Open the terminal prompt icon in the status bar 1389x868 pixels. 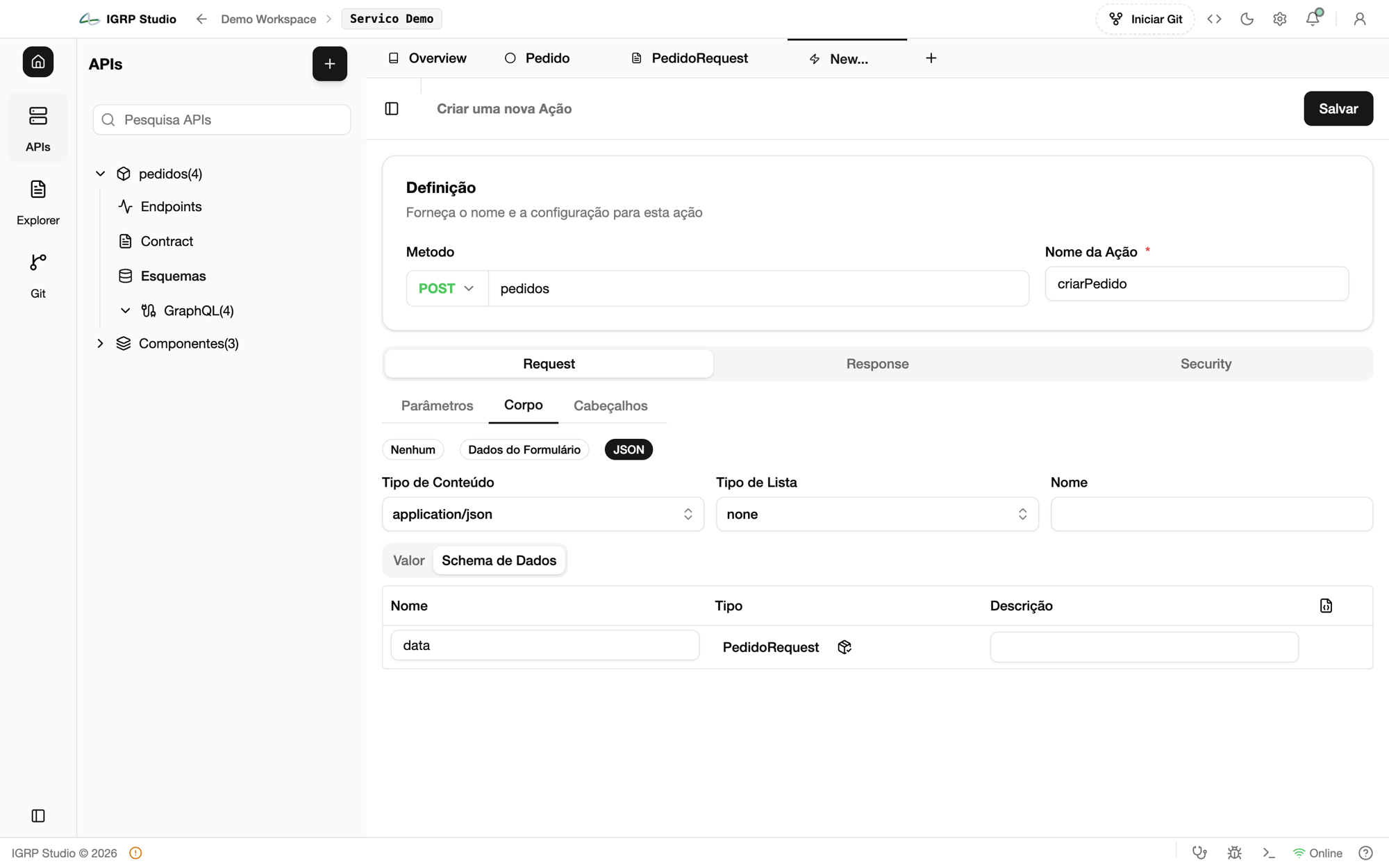(1269, 853)
